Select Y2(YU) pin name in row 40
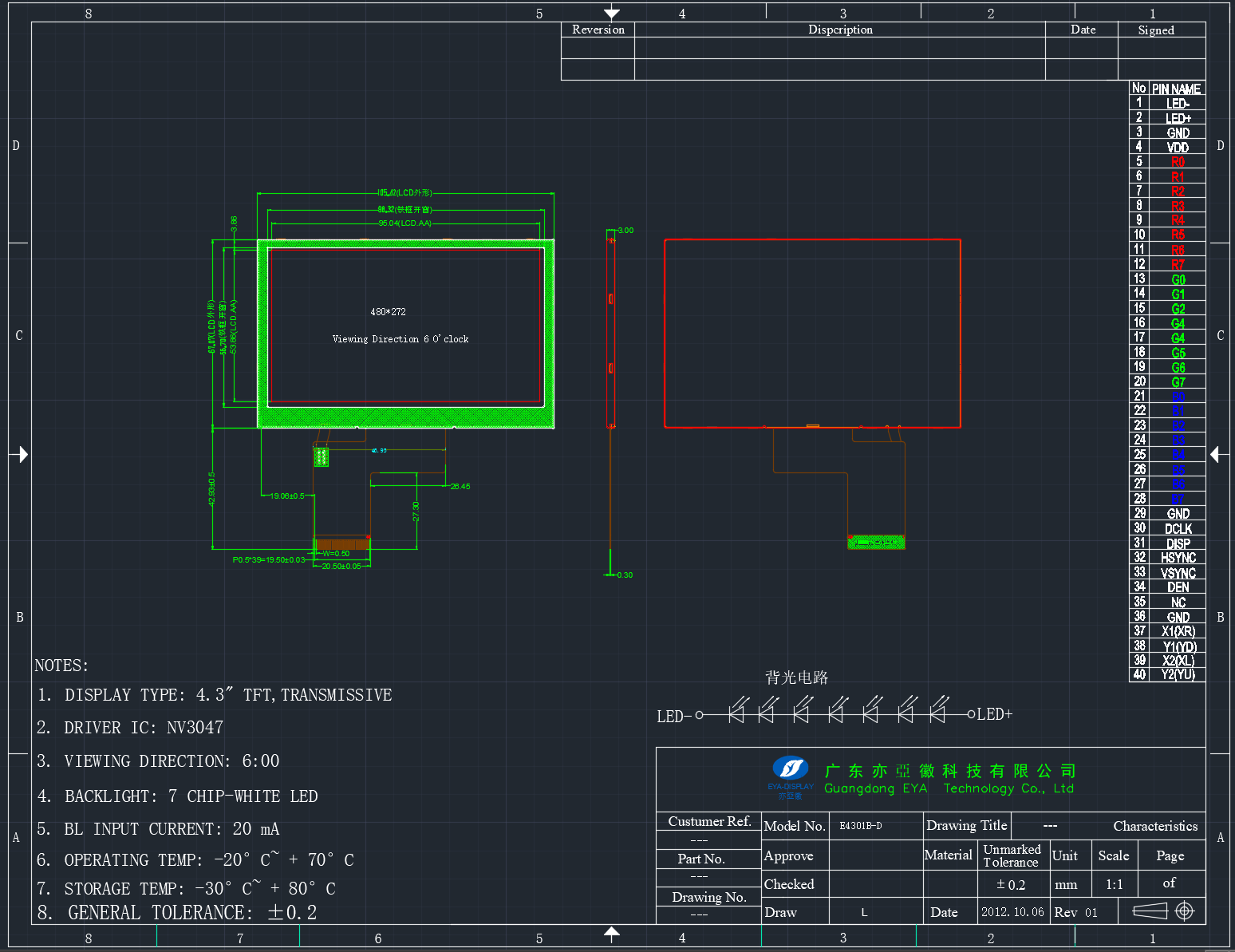Viewport: 1235px width, 952px height. click(x=1178, y=675)
